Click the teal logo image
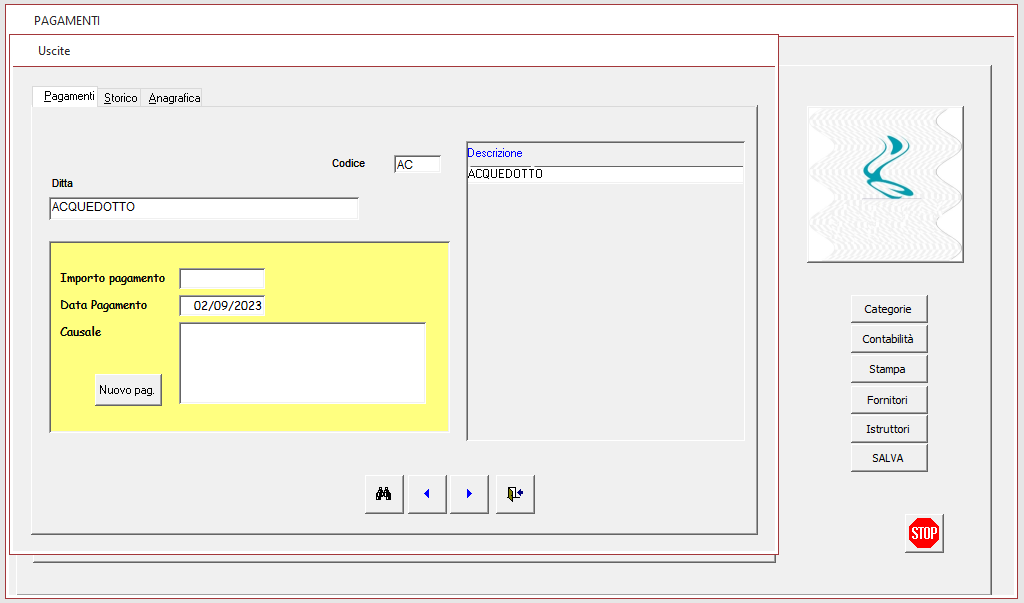Image resolution: width=1024 pixels, height=603 pixels. [x=886, y=185]
